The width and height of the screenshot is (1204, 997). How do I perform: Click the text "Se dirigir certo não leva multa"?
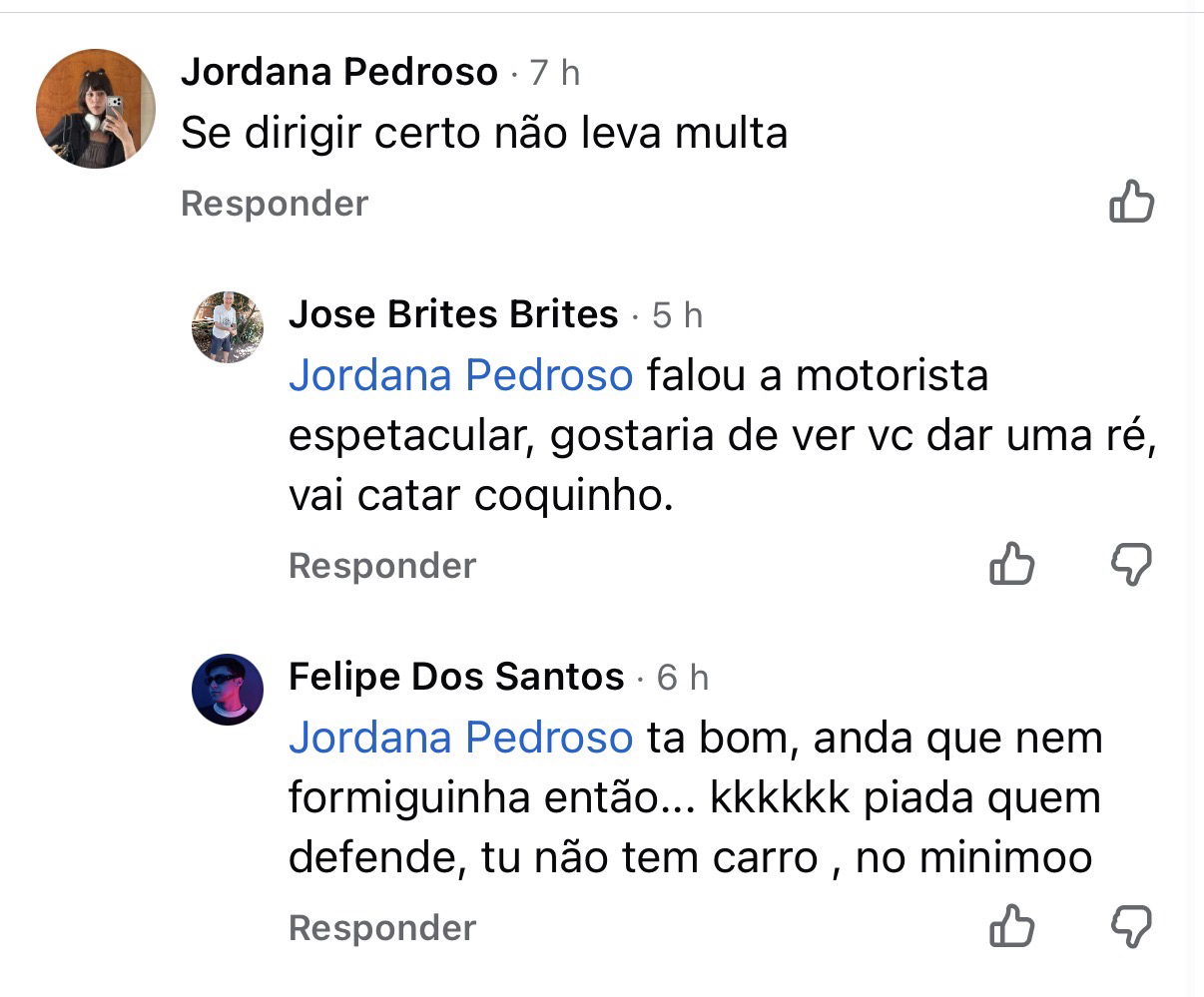484,134
